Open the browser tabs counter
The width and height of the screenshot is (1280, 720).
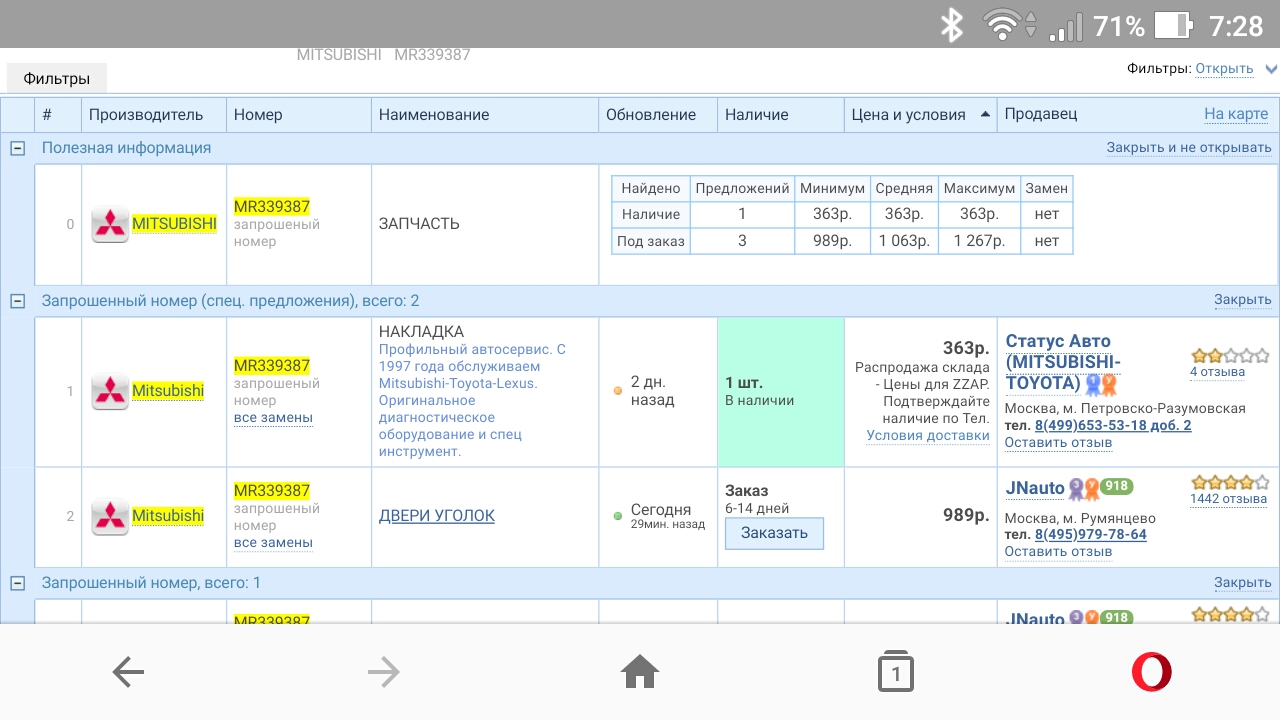[x=895, y=673]
